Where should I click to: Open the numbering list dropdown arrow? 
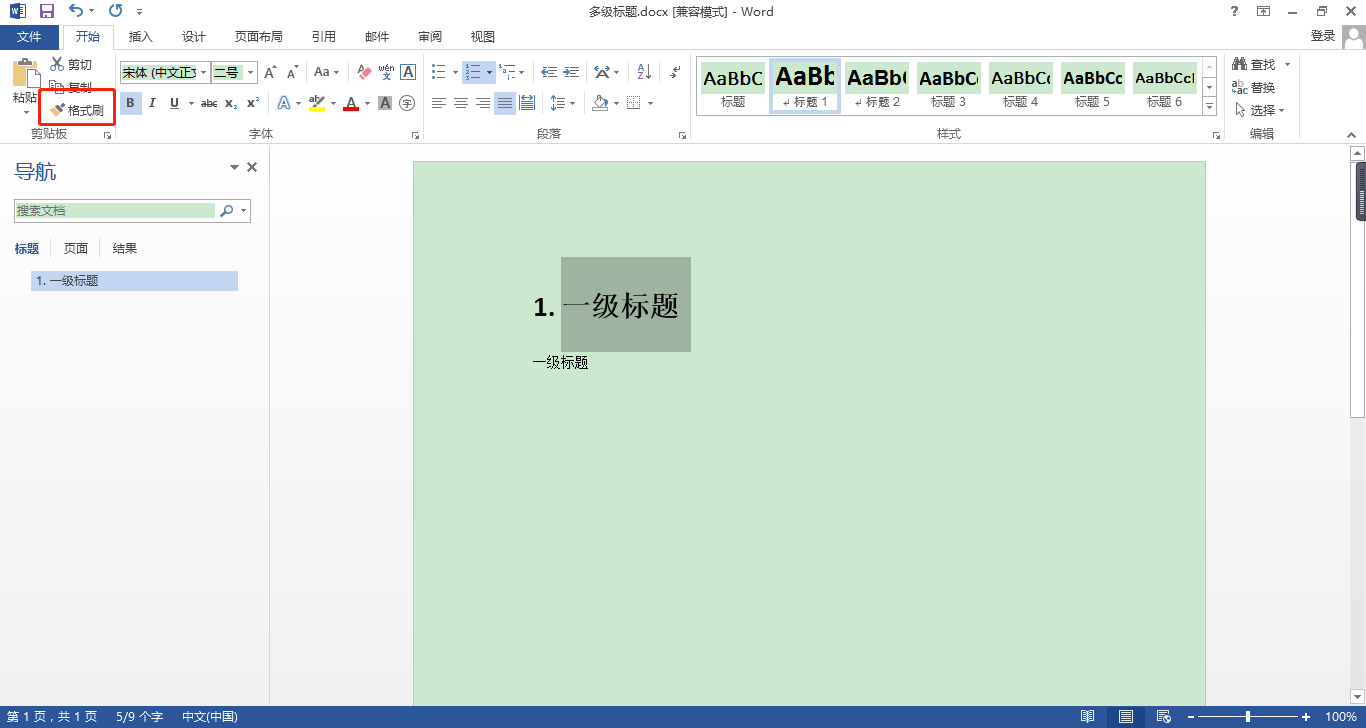coord(489,73)
